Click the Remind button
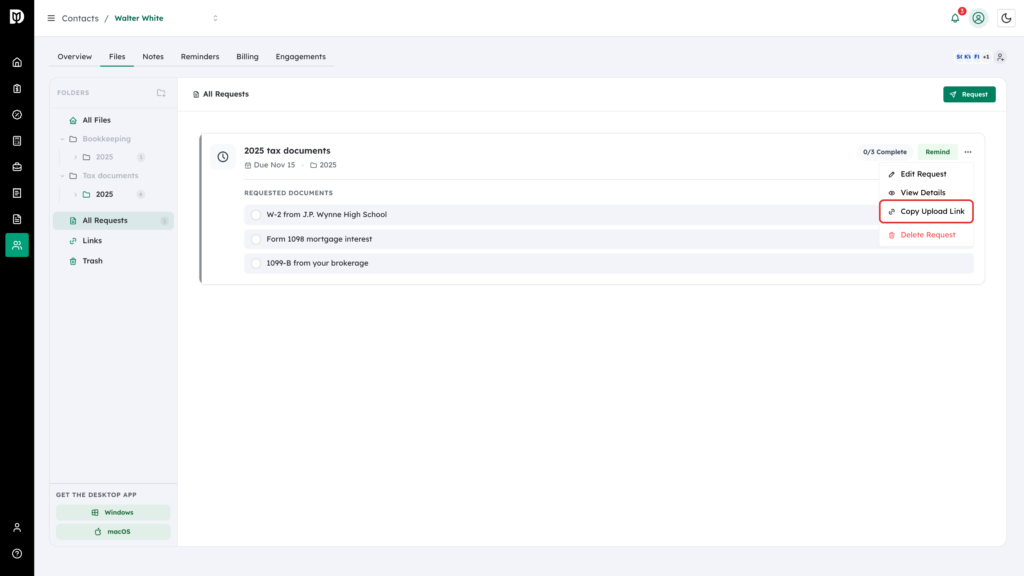Image resolution: width=1024 pixels, height=576 pixels. point(937,152)
